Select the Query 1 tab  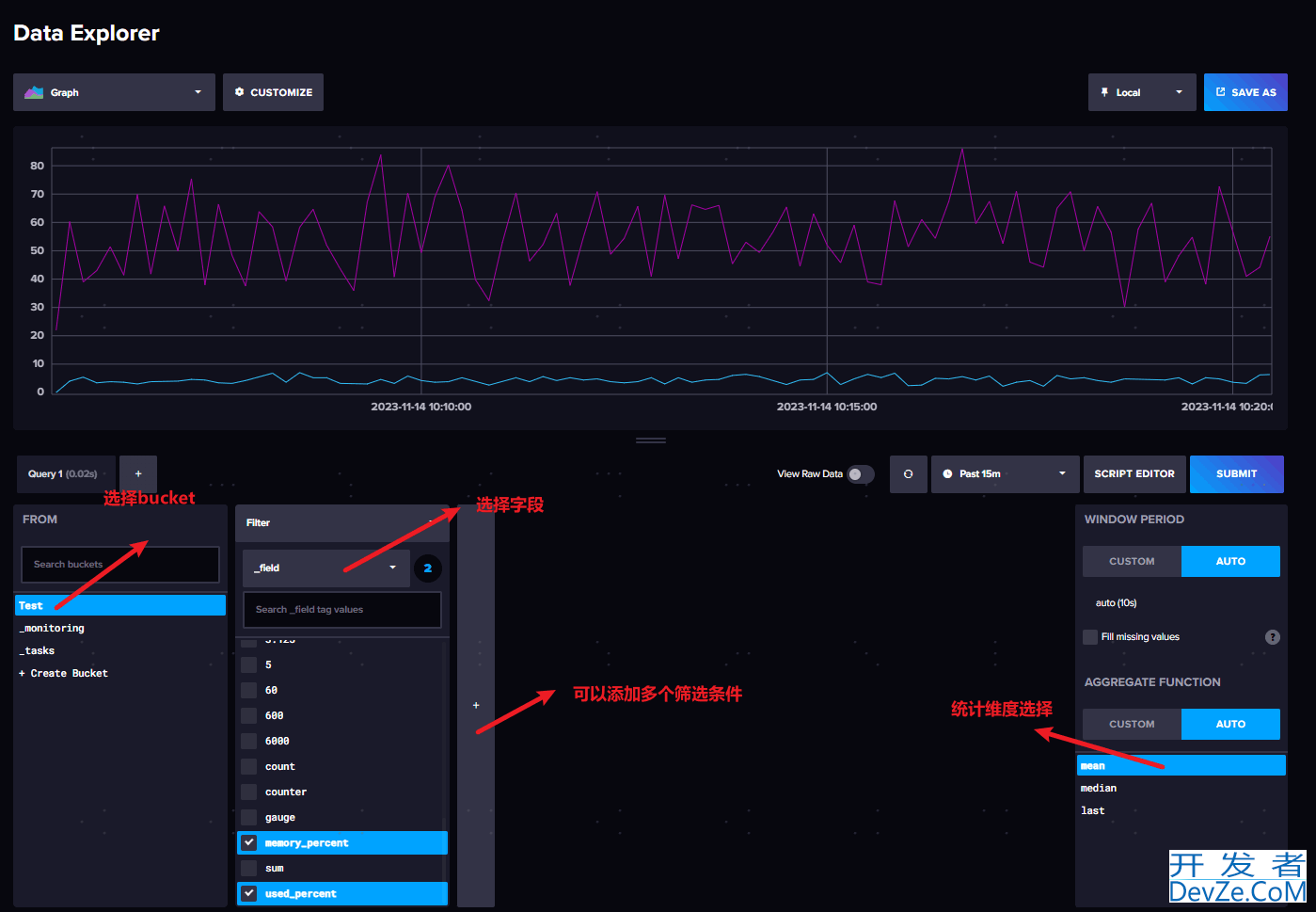66,474
